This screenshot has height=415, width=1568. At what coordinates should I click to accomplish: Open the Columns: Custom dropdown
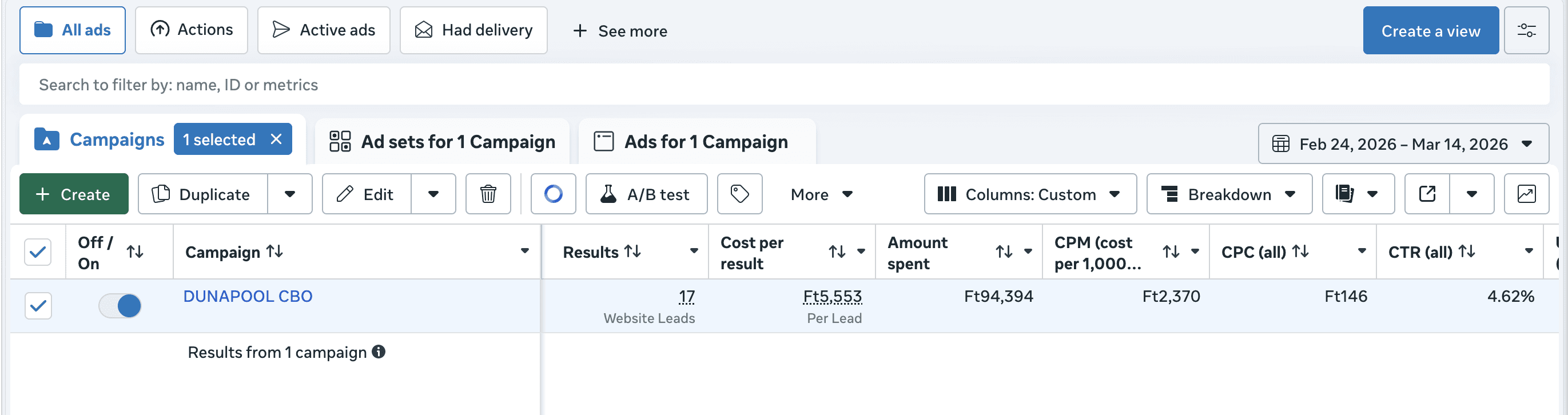1029,194
